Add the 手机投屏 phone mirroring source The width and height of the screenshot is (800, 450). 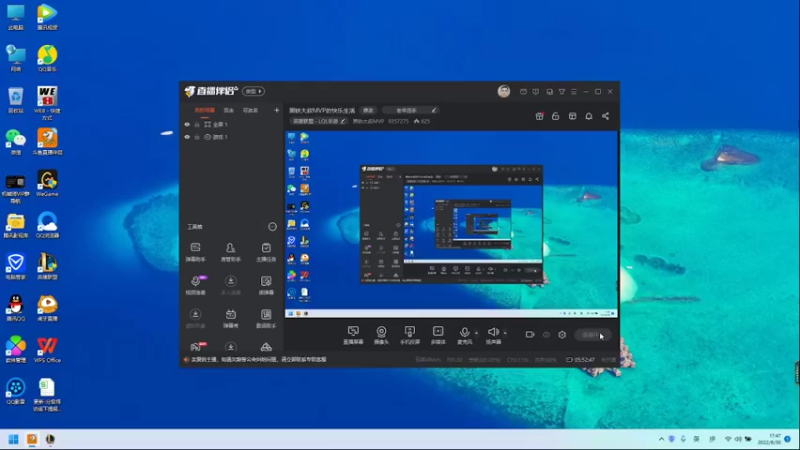[x=410, y=335]
